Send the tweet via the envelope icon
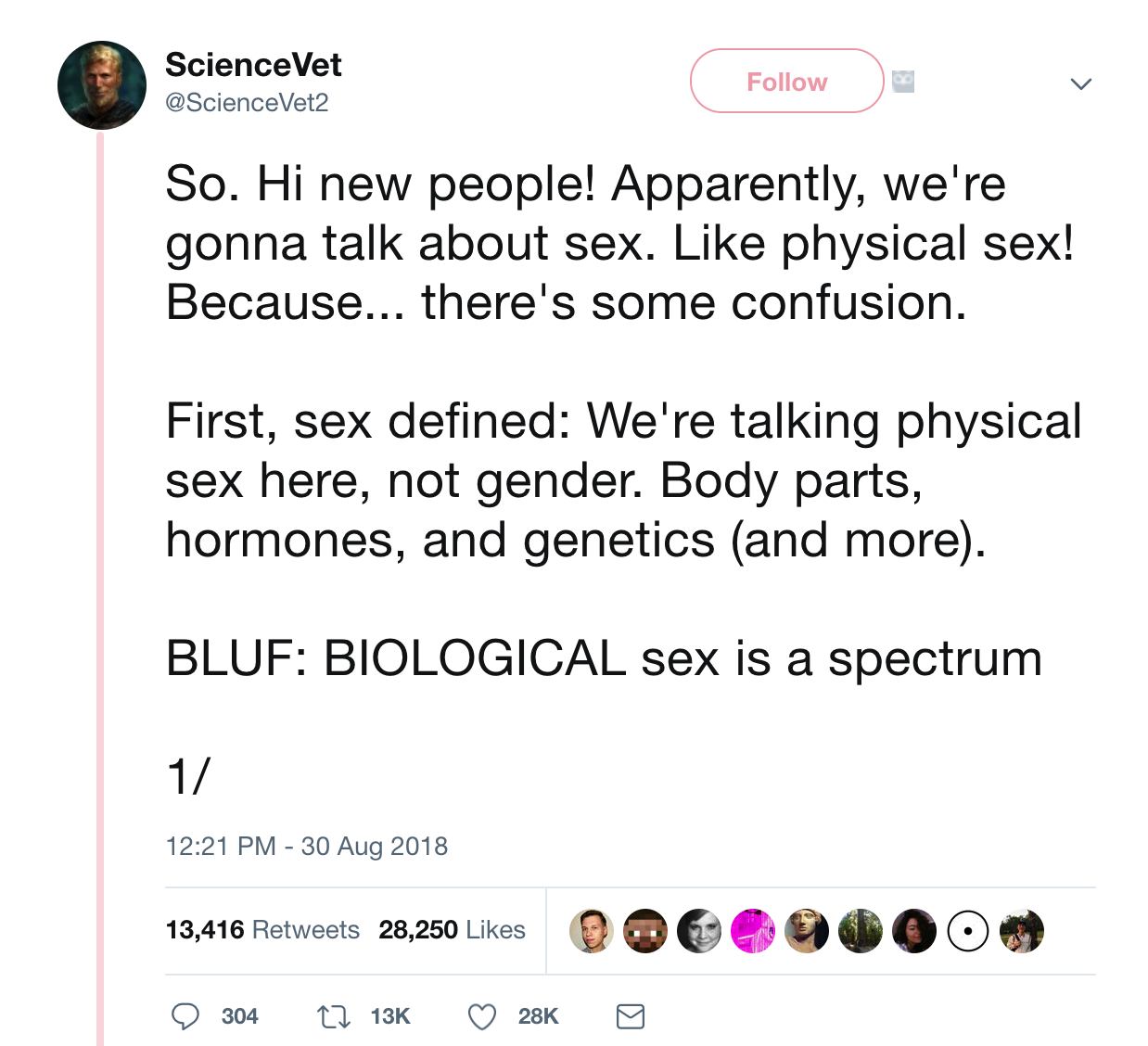The image size is (1148, 1046). [x=631, y=1016]
